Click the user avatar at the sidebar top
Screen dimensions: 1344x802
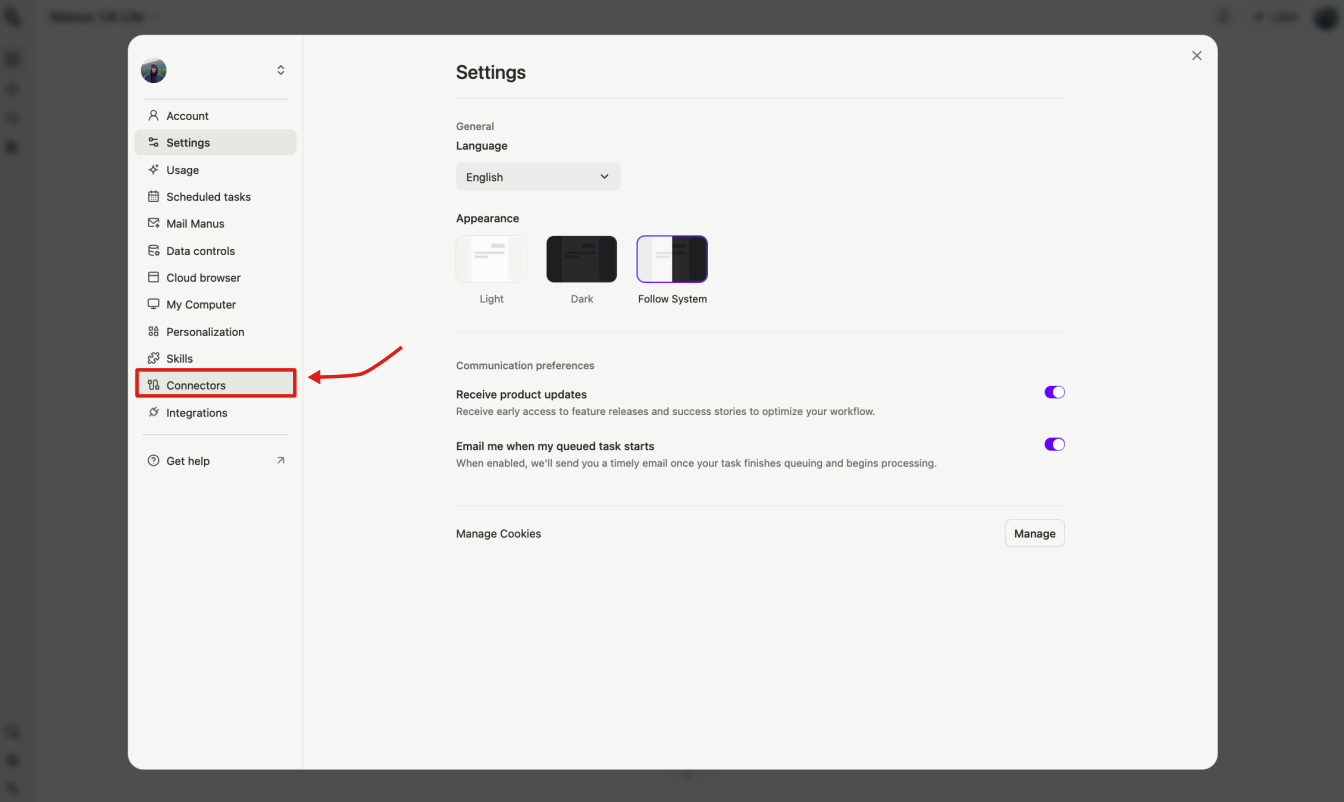tap(153, 70)
